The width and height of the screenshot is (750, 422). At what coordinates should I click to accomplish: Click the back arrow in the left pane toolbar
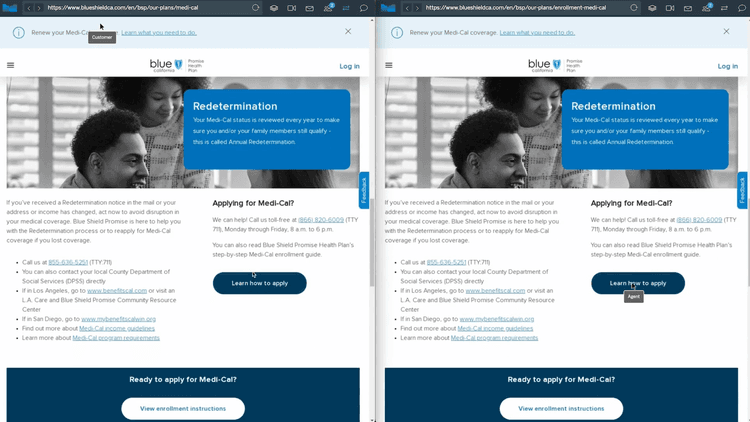point(28,8)
